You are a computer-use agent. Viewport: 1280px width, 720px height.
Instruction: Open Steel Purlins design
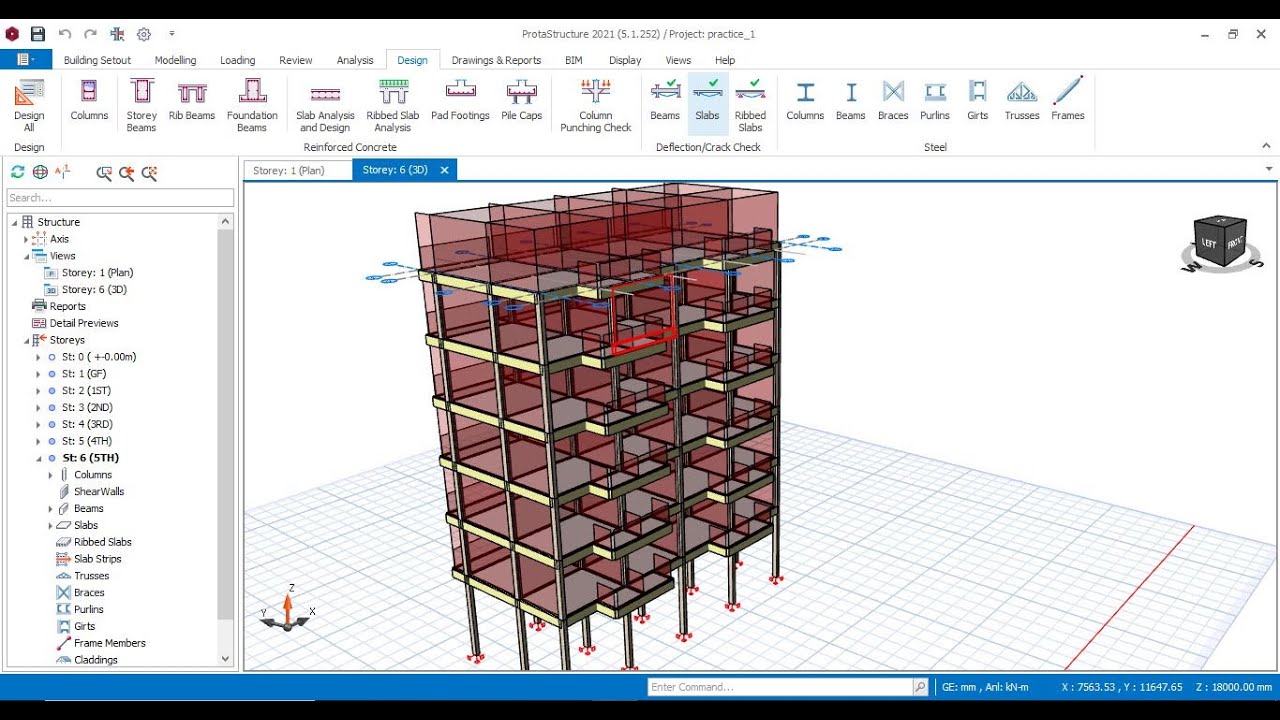935,100
